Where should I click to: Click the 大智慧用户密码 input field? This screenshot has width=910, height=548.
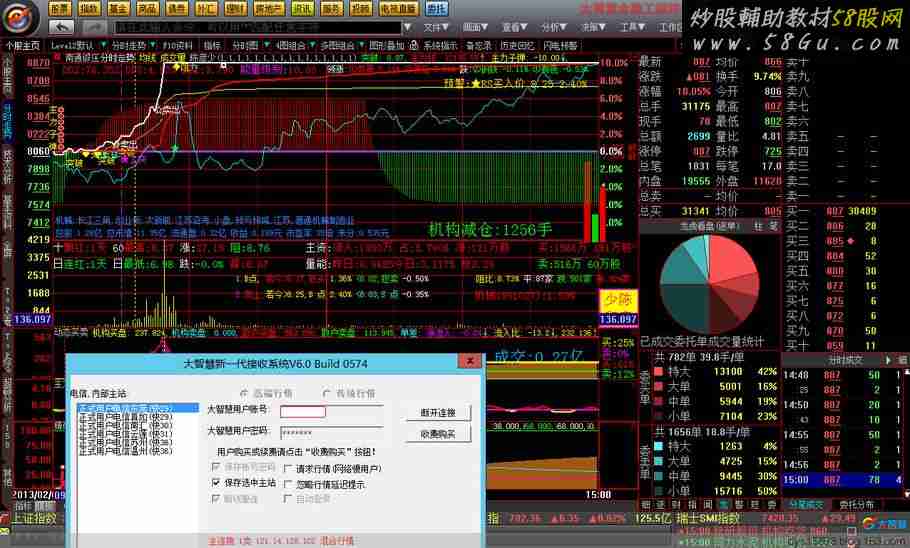(331, 433)
